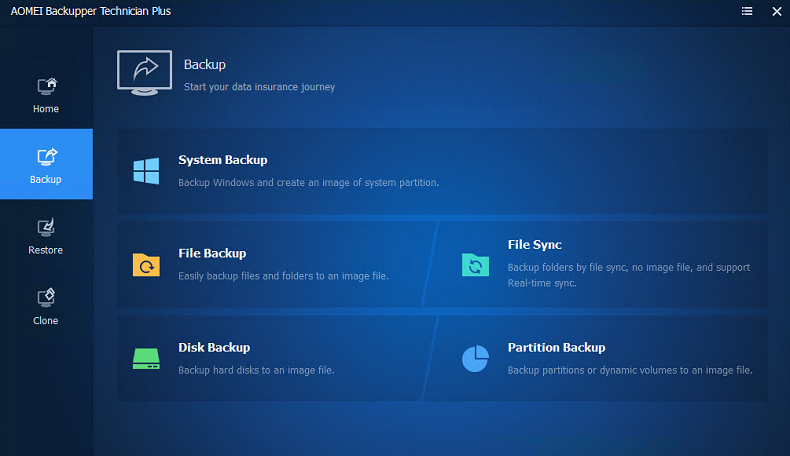Click the AOMEI Backupper Technician Plus title
This screenshot has height=456, width=790.
tap(91, 11)
